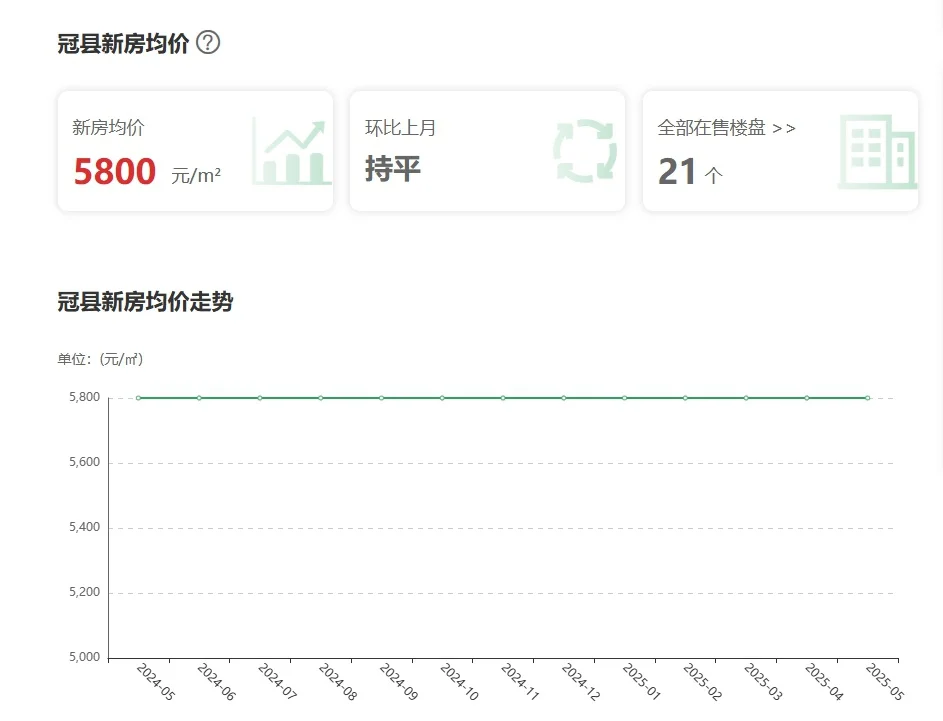Viewport: 943px width, 721px height.
Task: Click the circular arrows icon in 环比上月 card
Action: pos(585,151)
